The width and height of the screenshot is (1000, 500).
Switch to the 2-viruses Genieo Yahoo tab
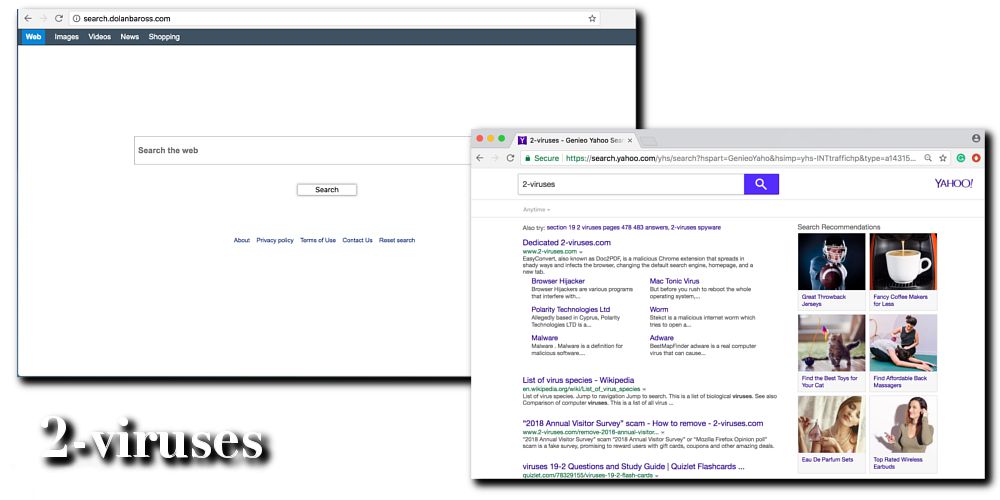point(576,140)
